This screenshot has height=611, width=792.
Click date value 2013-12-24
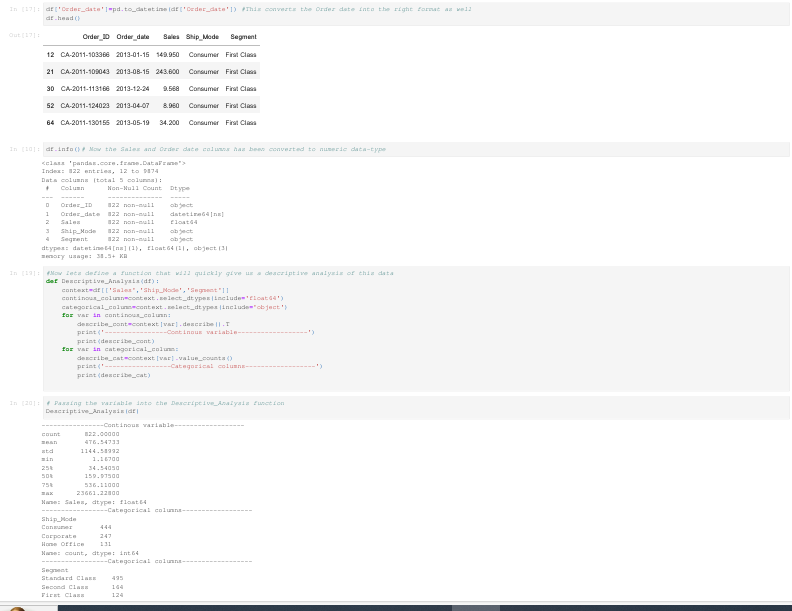[133, 89]
